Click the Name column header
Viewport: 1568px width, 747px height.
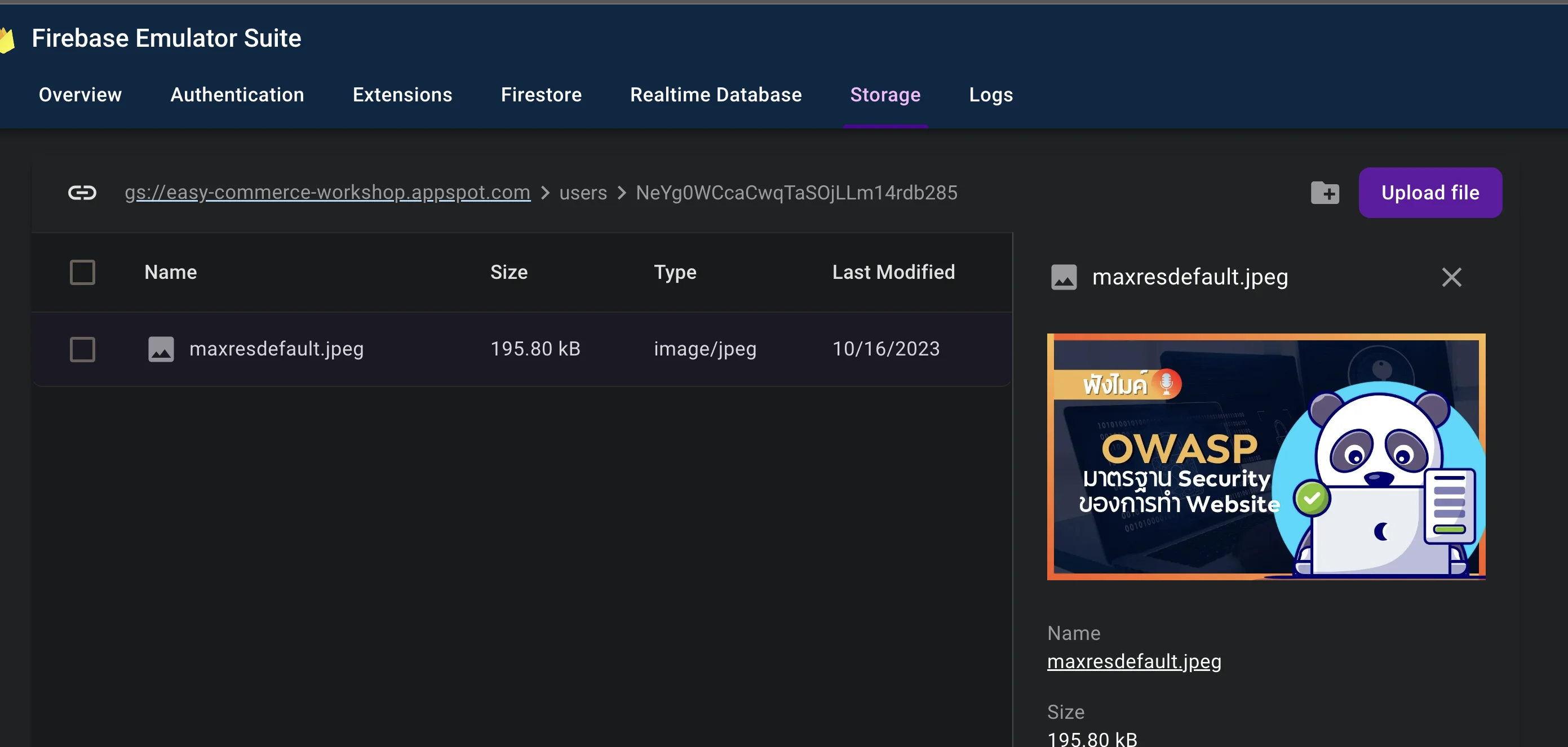click(x=170, y=272)
